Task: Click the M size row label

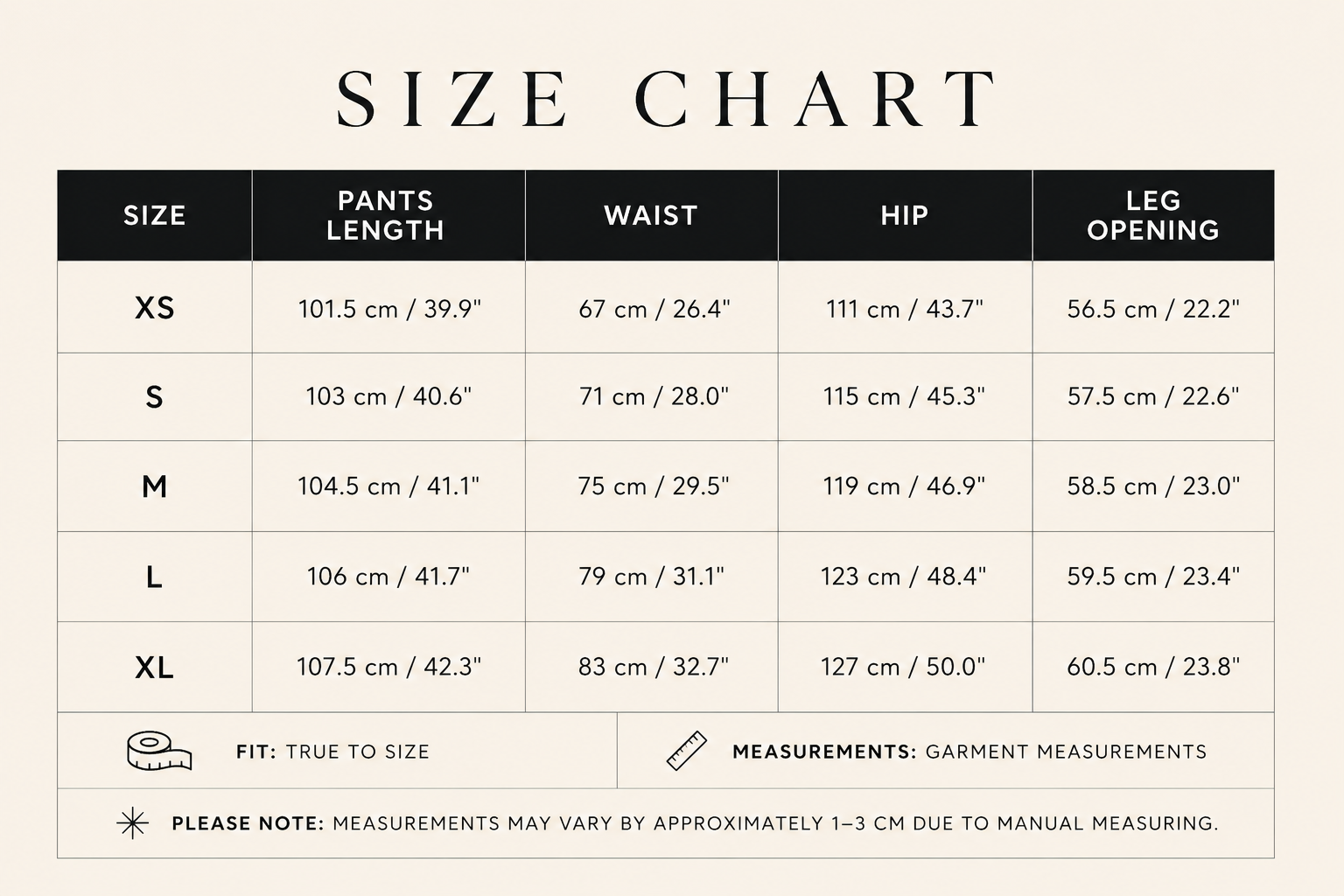Action: point(155,486)
